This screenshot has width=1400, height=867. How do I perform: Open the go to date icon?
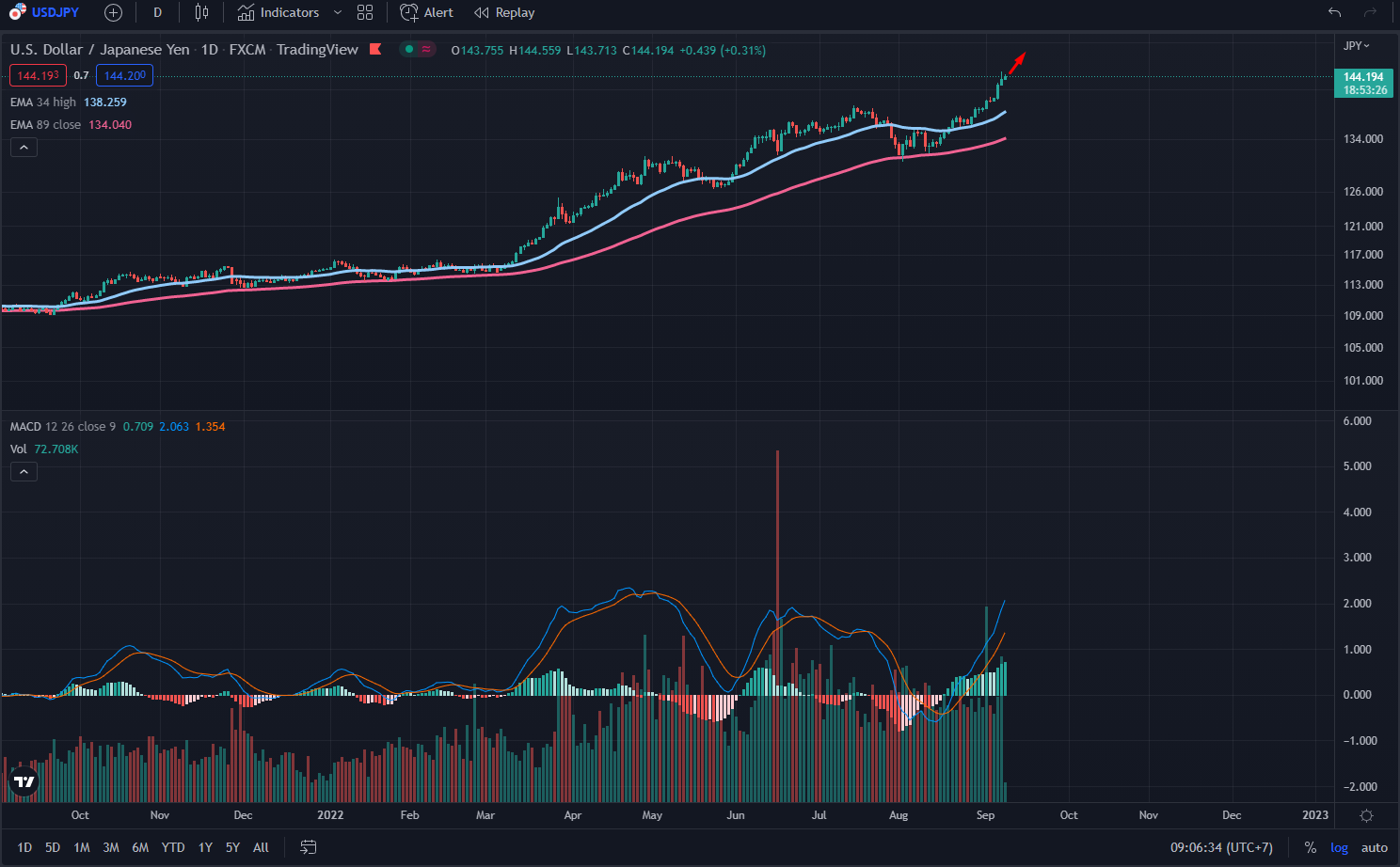point(308,847)
